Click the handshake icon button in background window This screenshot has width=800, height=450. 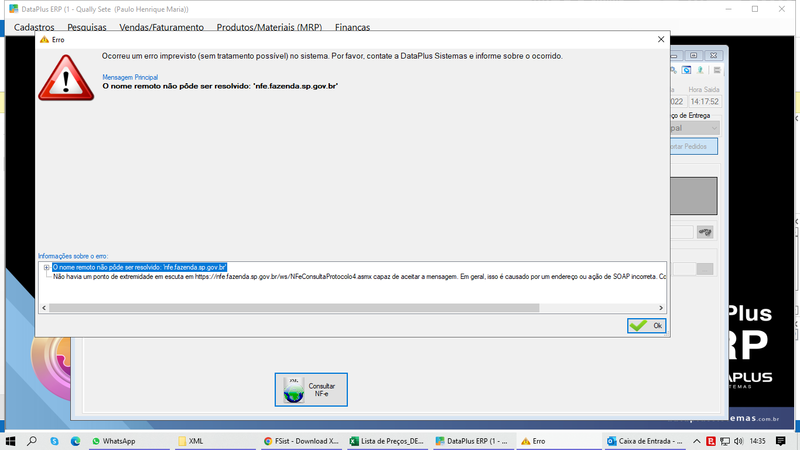point(705,232)
